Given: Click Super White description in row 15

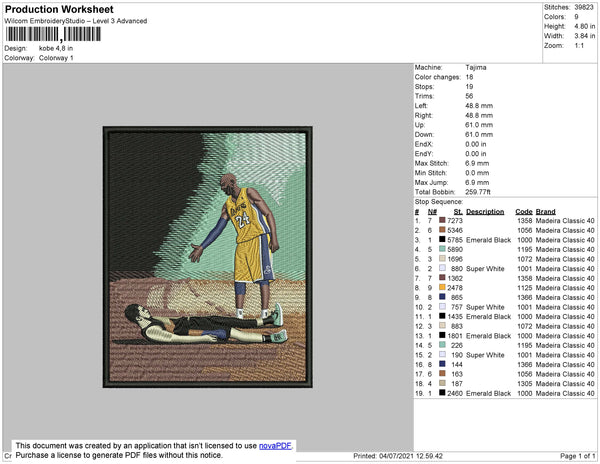Looking at the screenshot, I should (x=485, y=355).
